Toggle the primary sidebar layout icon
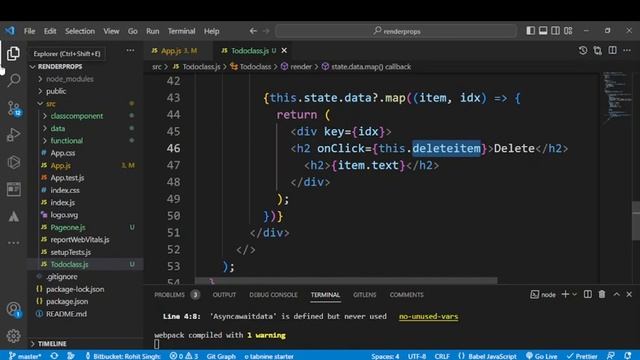The image size is (640, 360). tap(530, 31)
